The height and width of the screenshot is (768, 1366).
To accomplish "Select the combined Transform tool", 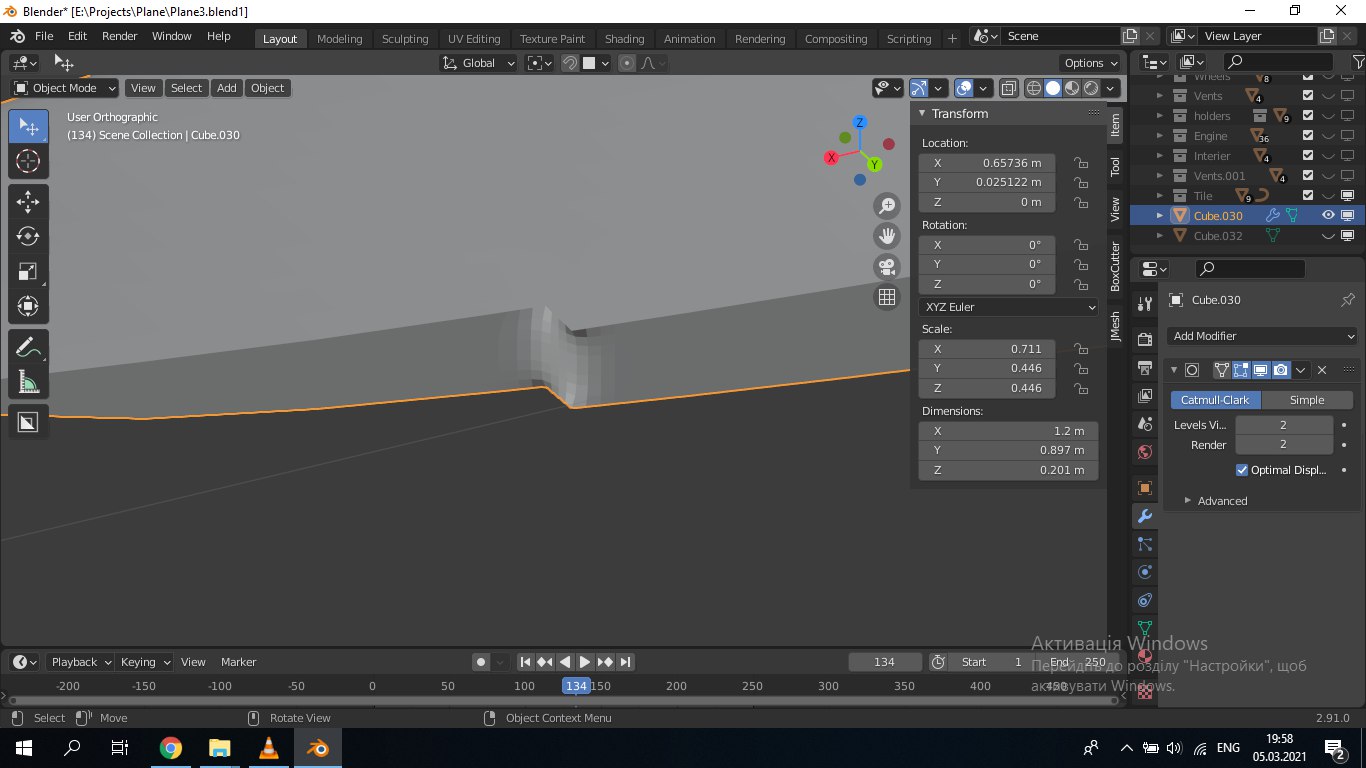I will click(x=28, y=306).
